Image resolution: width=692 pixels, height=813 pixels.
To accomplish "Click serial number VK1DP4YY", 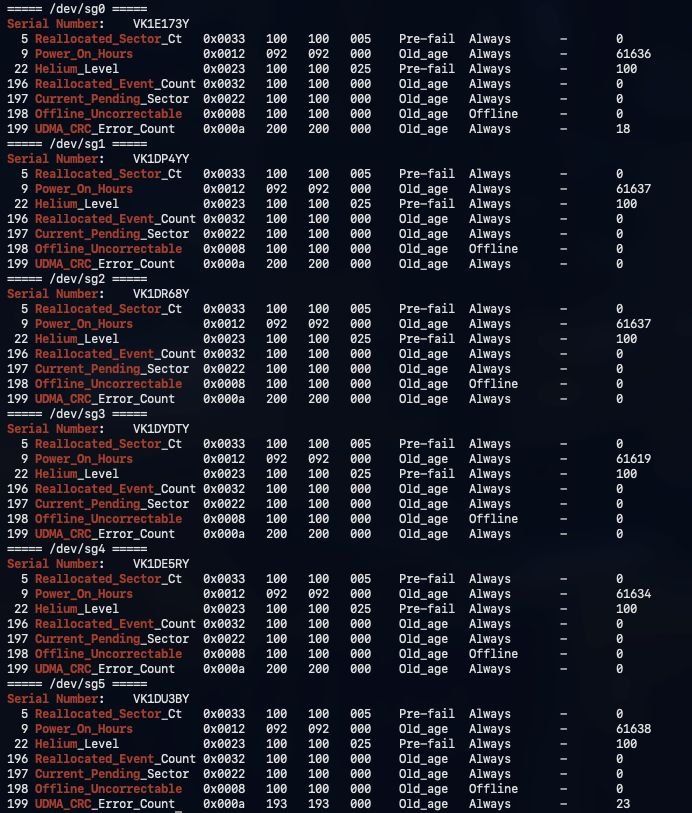I will point(161,159).
